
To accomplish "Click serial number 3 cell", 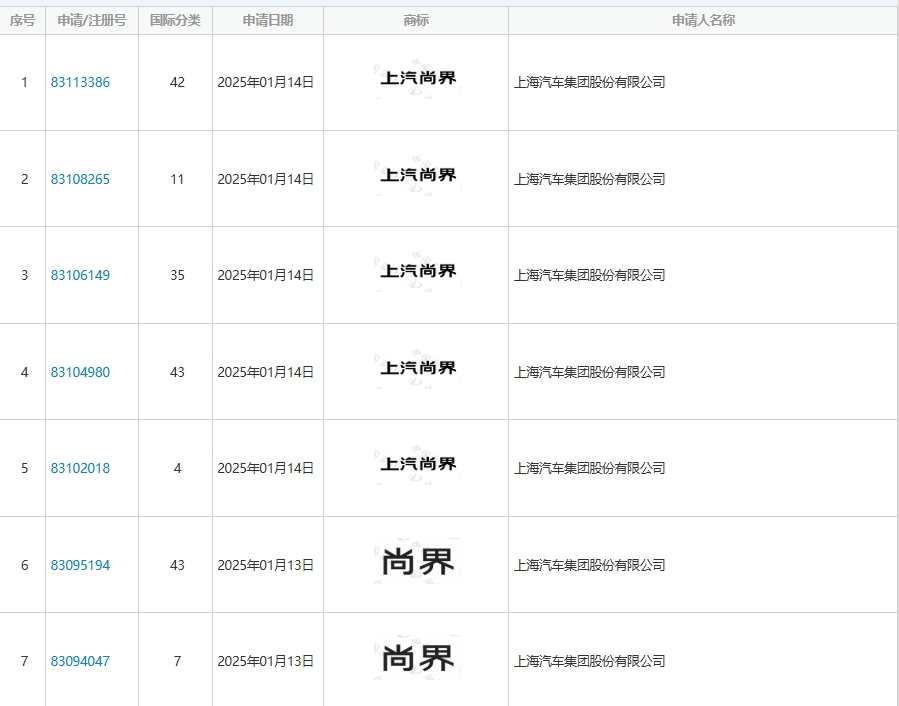I will coord(24,275).
